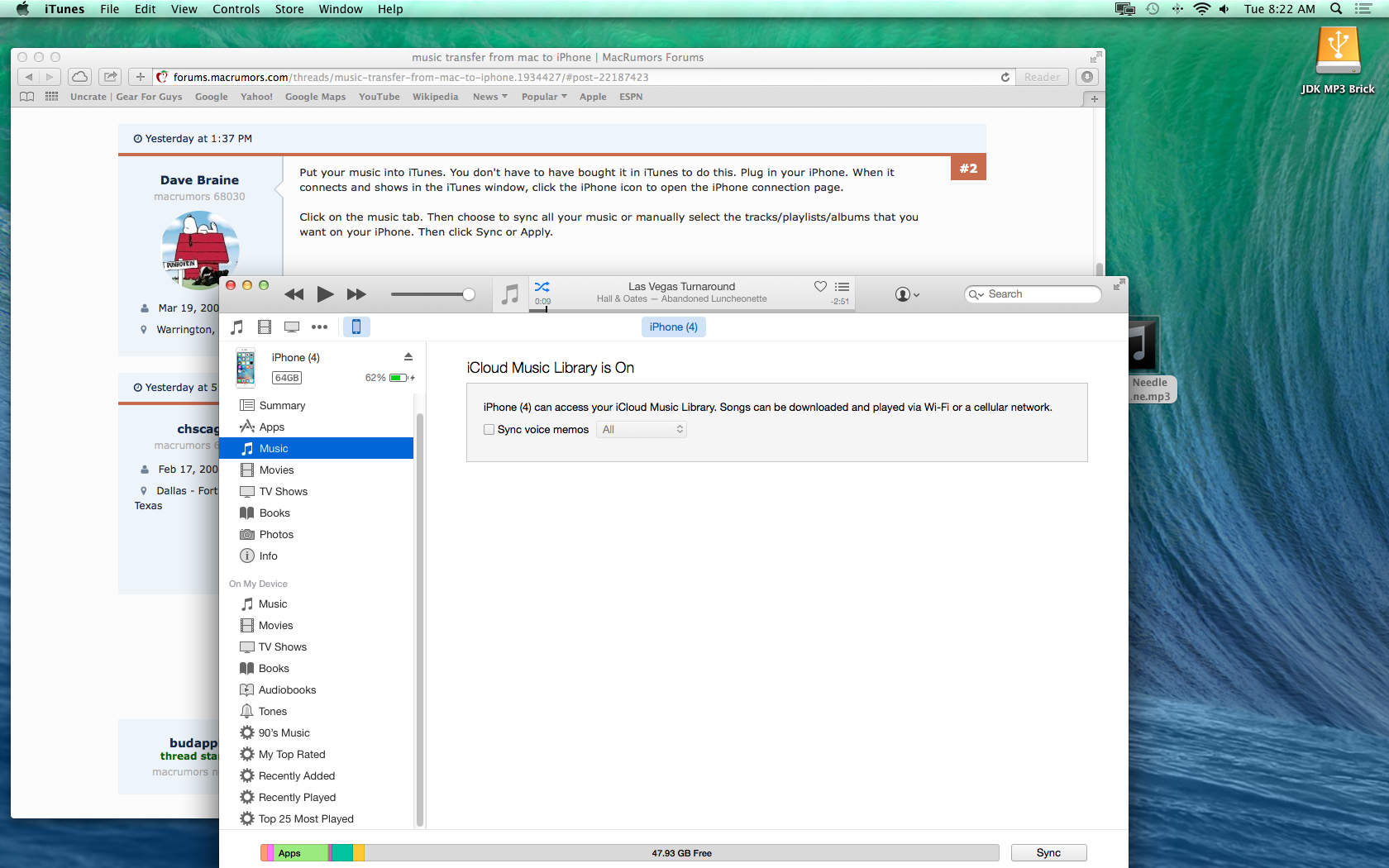The height and width of the screenshot is (868, 1389).
Task: Select Music under device settings
Action: (x=317, y=448)
